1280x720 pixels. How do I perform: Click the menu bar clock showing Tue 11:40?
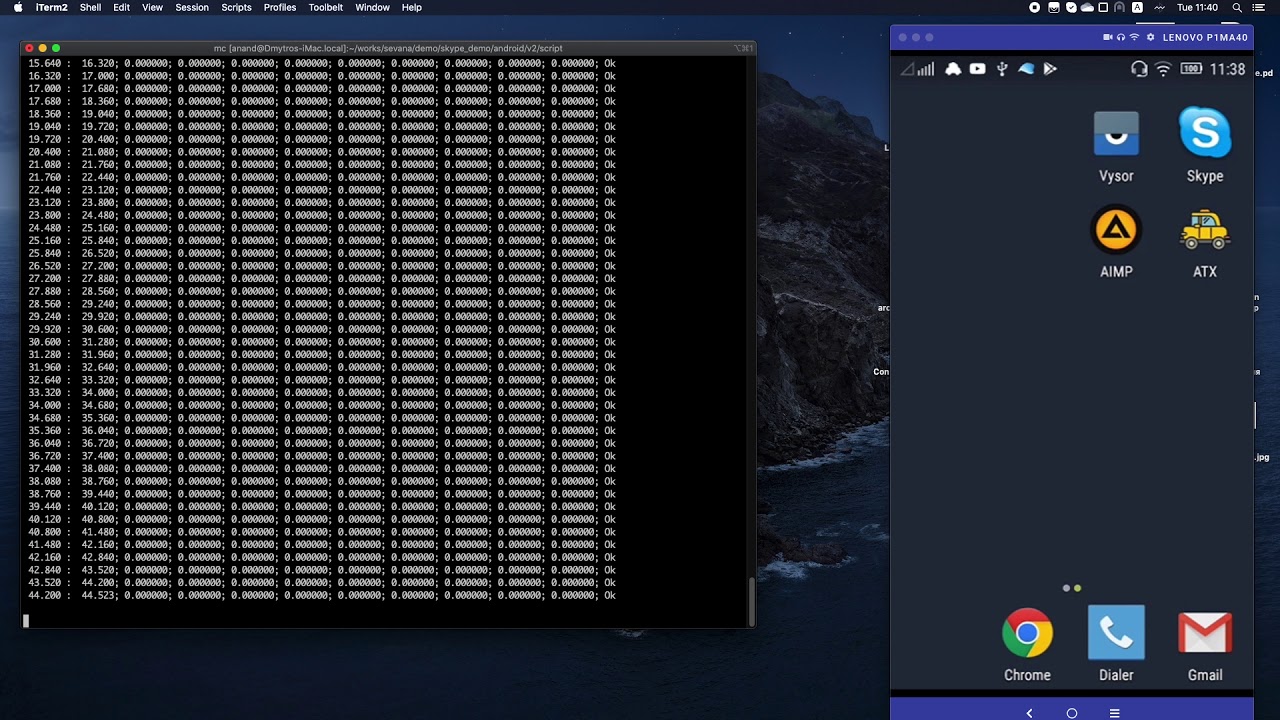coord(1197,7)
